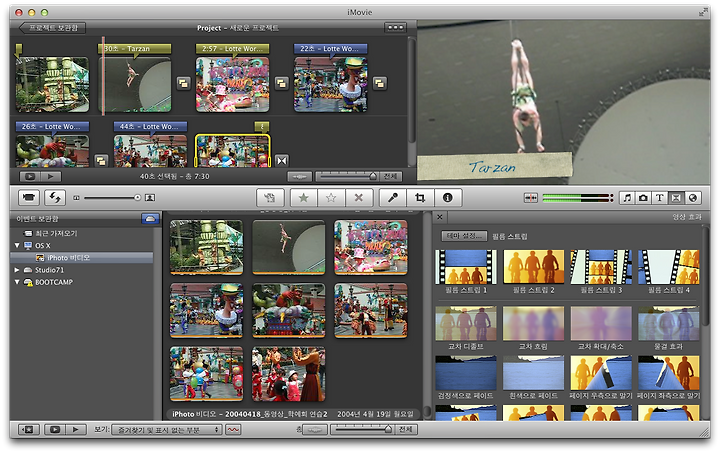Click the audio level meter
This screenshot has width=720, height=453.
578,198
